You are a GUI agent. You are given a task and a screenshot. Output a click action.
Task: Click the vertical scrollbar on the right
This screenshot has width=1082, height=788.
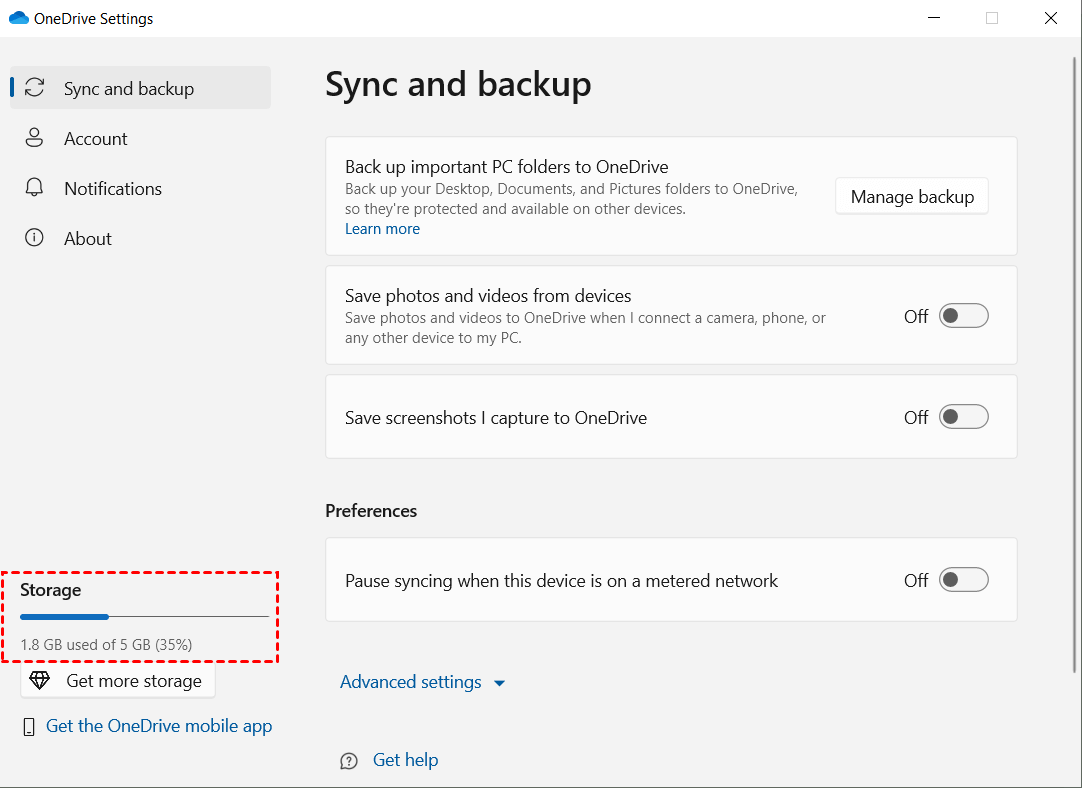click(1074, 364)
